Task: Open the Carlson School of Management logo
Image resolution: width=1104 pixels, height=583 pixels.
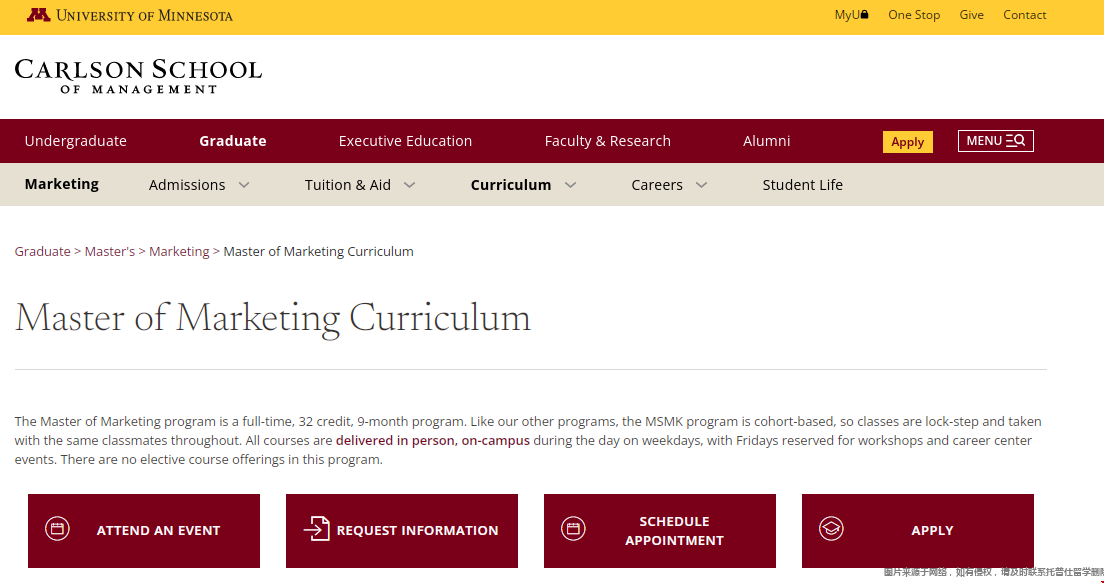Action: (138, 76)
